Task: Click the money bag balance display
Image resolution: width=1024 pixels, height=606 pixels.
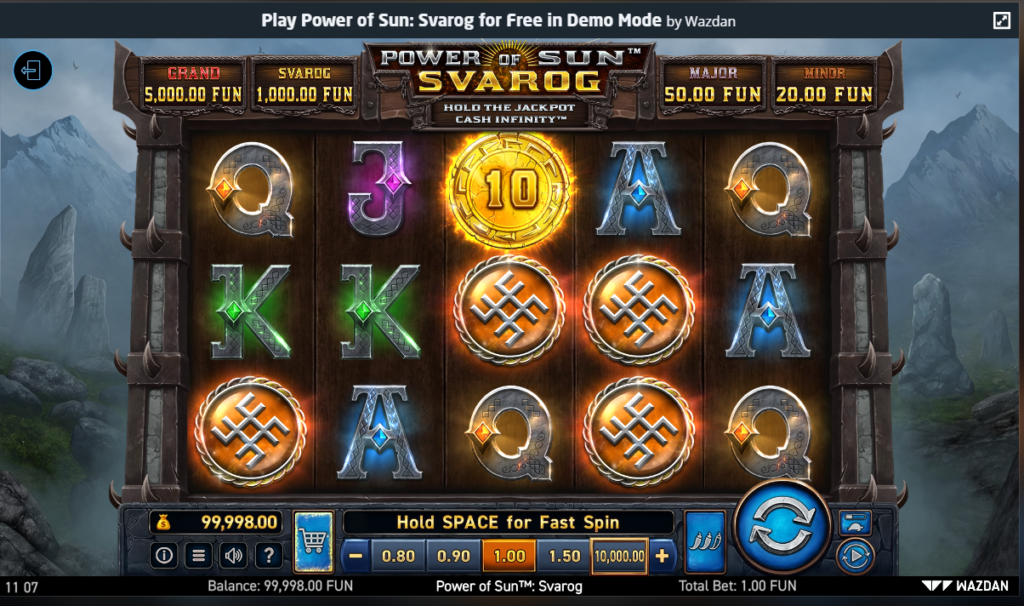Action: [217, 522]
